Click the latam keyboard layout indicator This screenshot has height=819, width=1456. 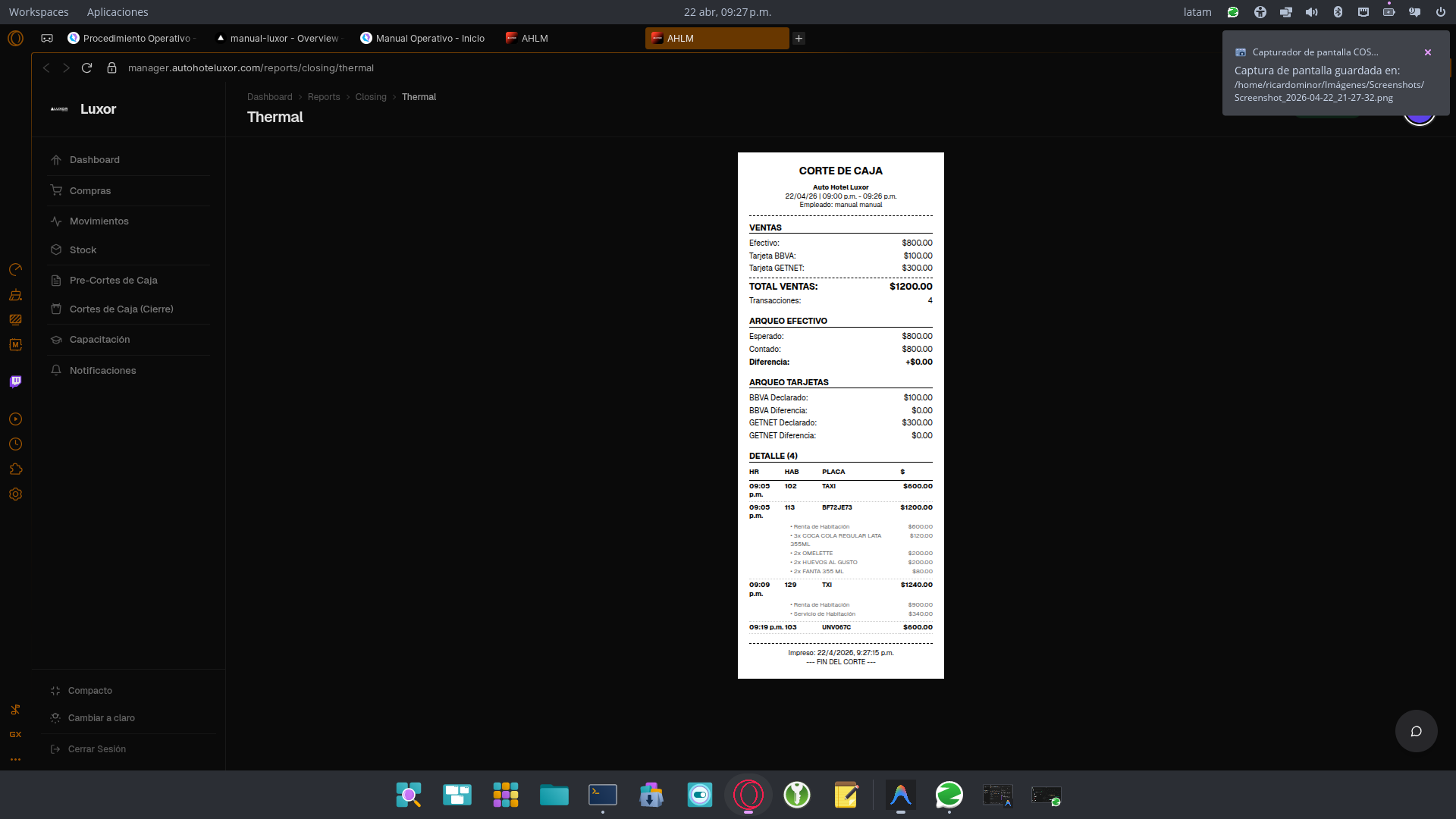1197,12
